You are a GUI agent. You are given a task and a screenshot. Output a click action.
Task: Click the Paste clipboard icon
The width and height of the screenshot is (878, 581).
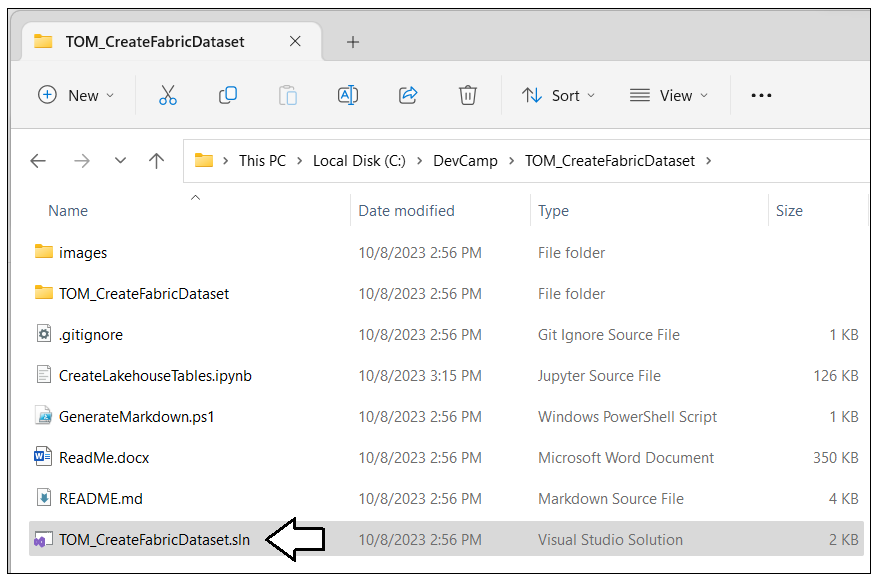tap(288, 95)
